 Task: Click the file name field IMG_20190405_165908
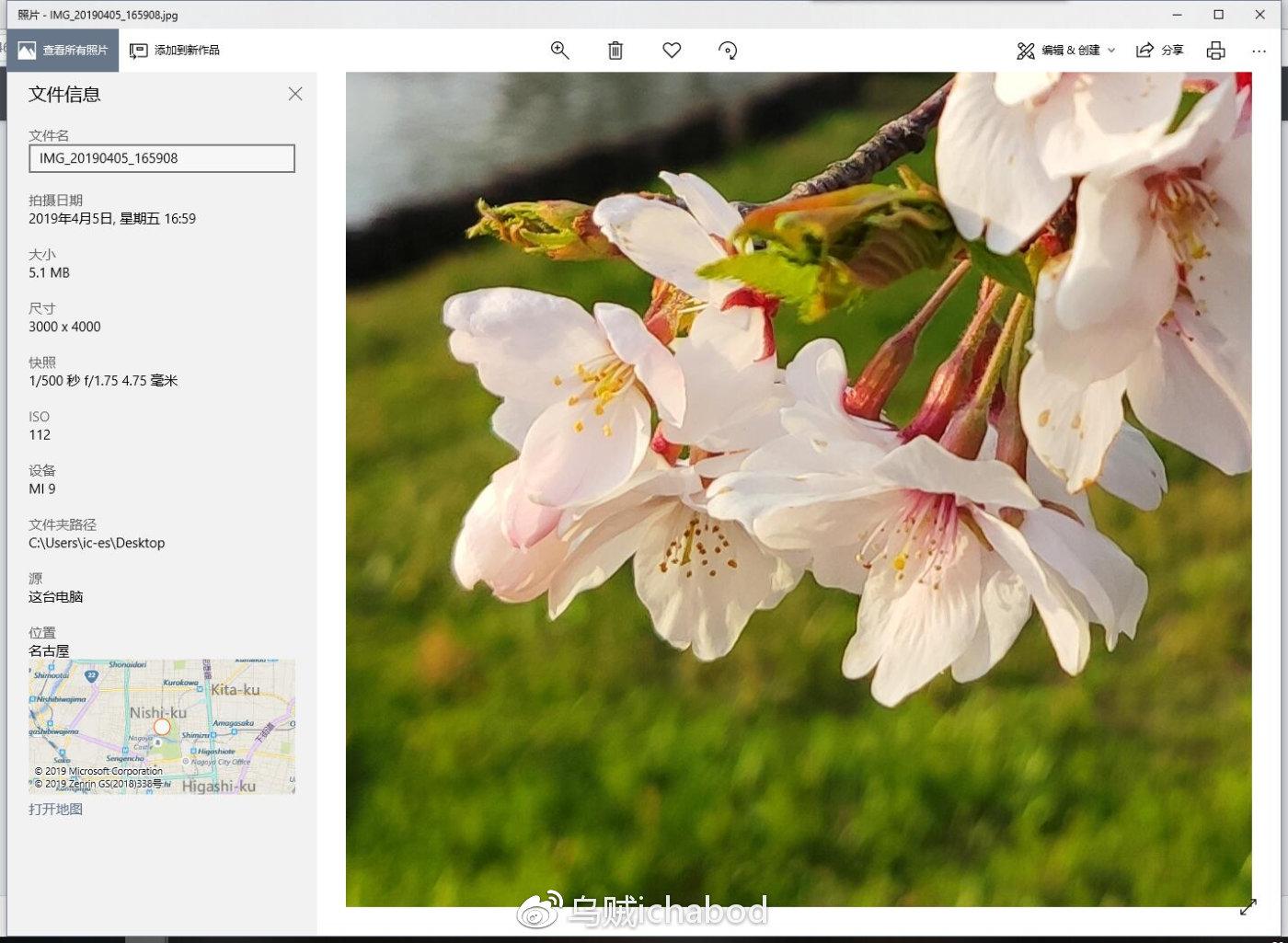tap(162, 158)
